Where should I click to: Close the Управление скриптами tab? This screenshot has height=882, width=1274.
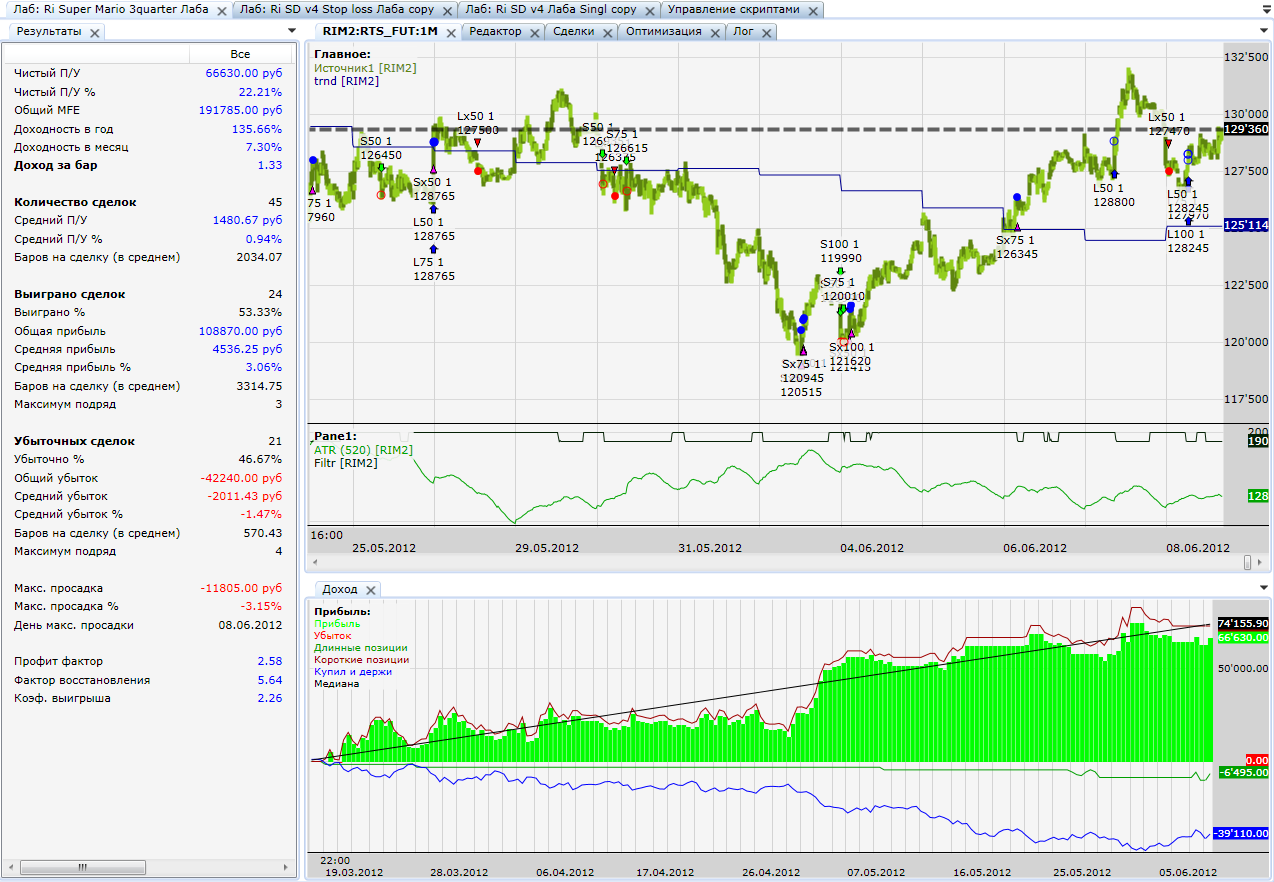[x=813, y=10]
